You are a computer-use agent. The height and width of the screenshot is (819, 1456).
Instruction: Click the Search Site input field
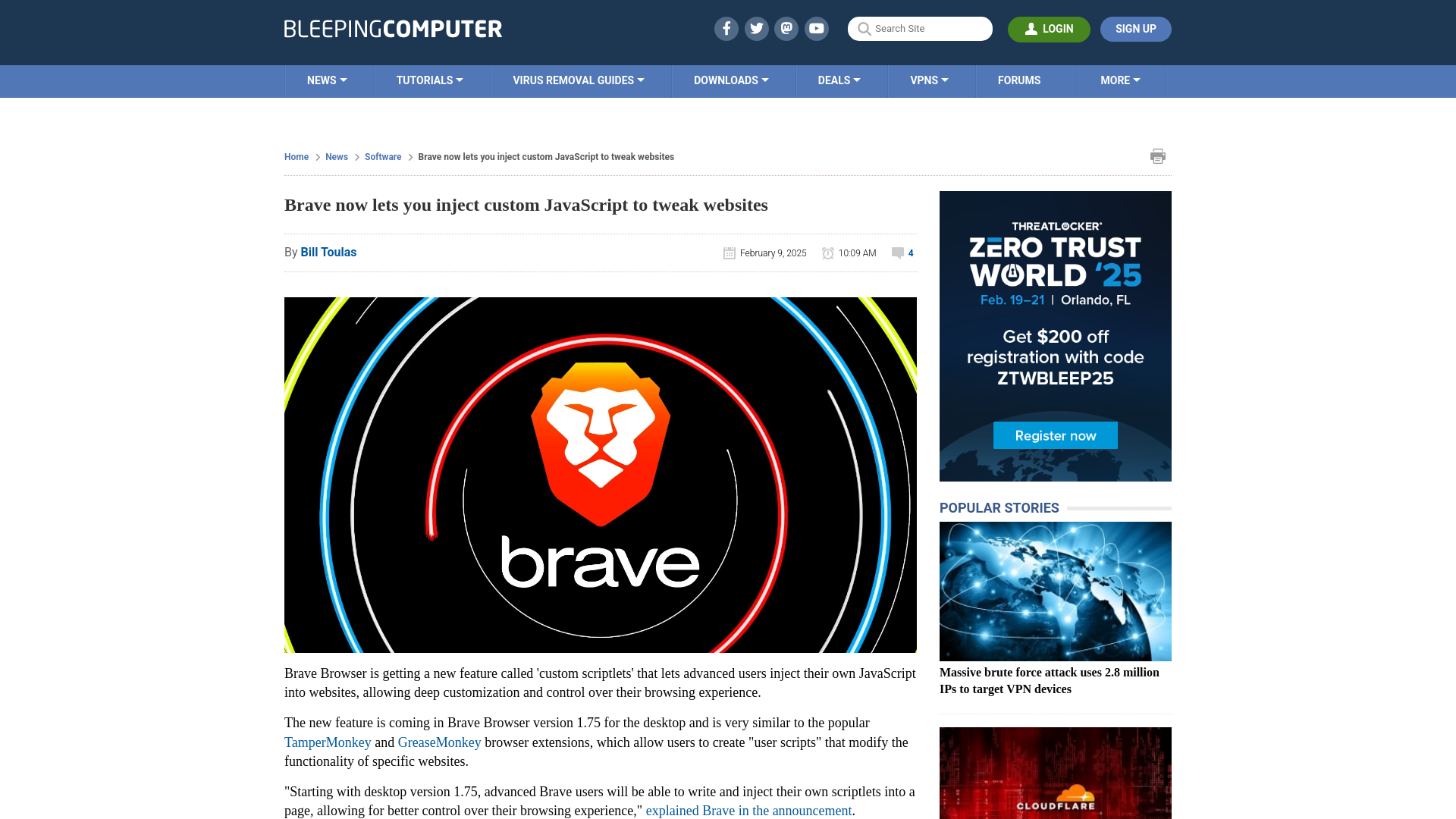pos(919,28)
